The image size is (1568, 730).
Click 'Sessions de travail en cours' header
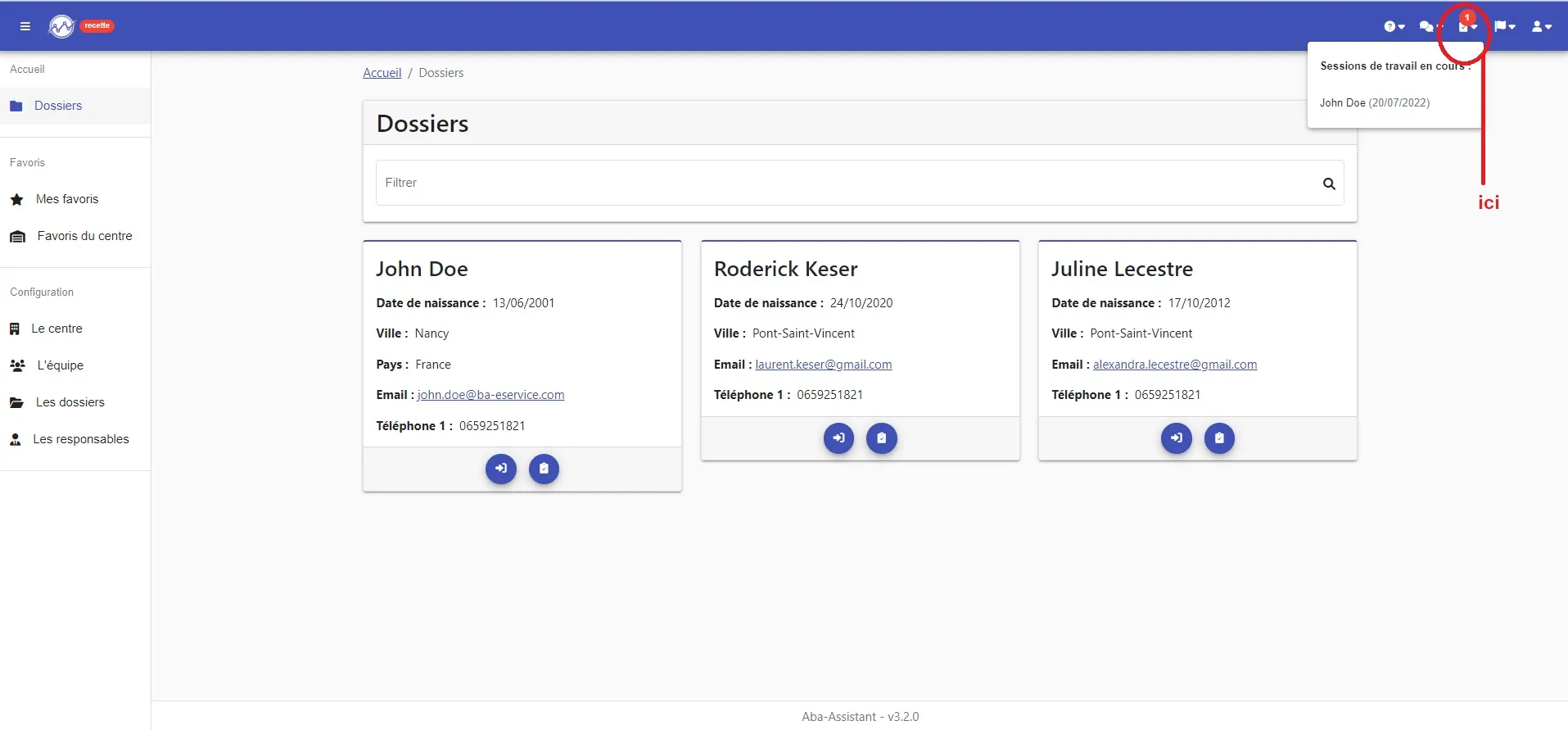[1395, 66]
